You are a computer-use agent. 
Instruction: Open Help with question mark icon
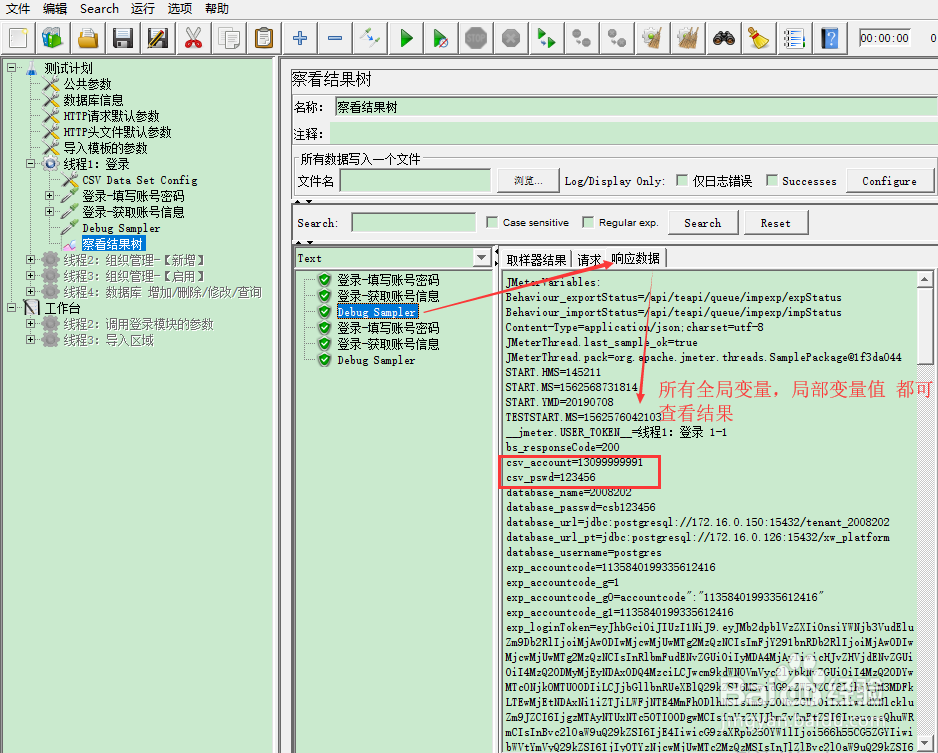click(830, 38)
